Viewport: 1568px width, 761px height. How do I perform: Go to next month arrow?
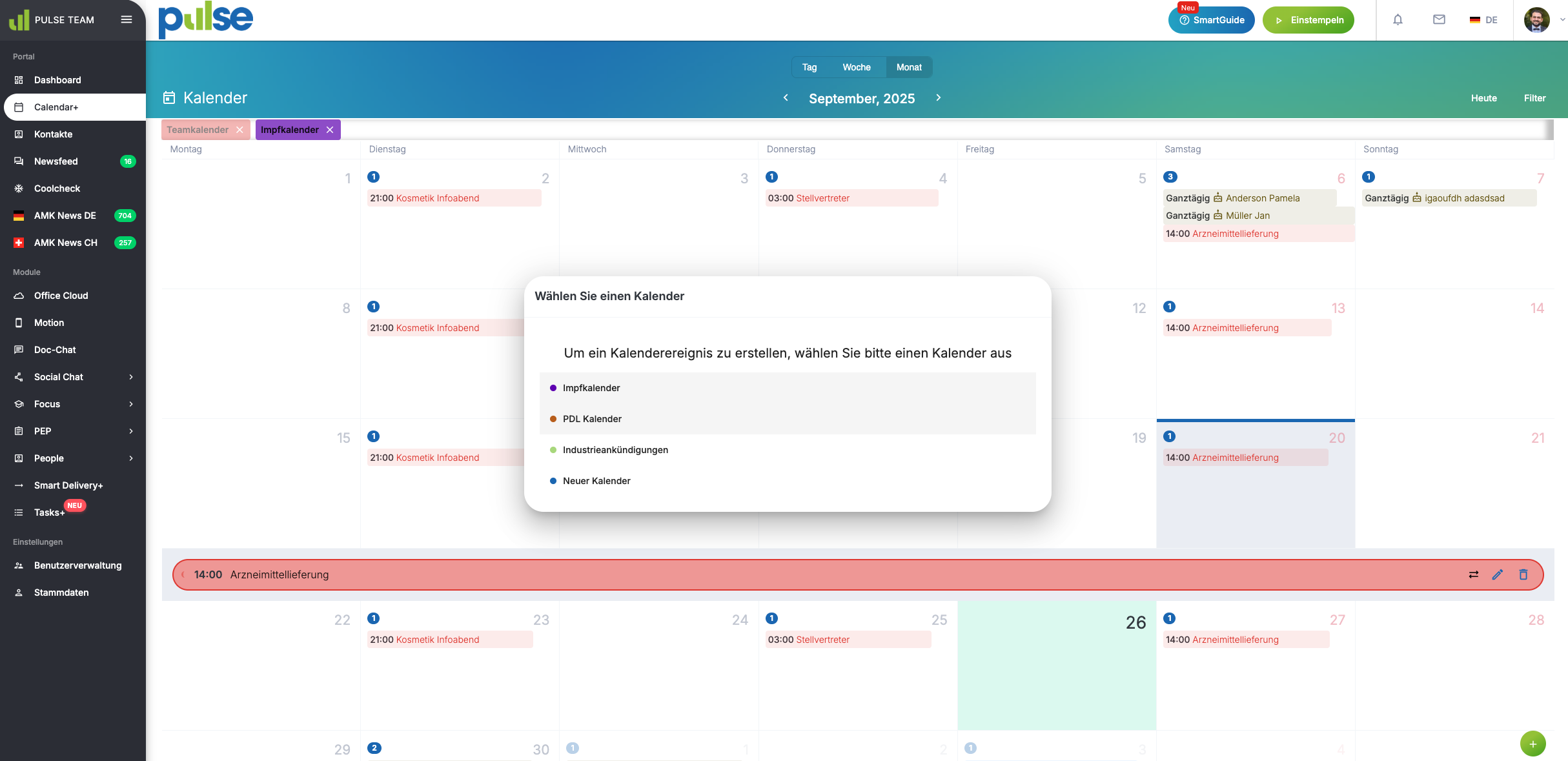click(939, 97)
